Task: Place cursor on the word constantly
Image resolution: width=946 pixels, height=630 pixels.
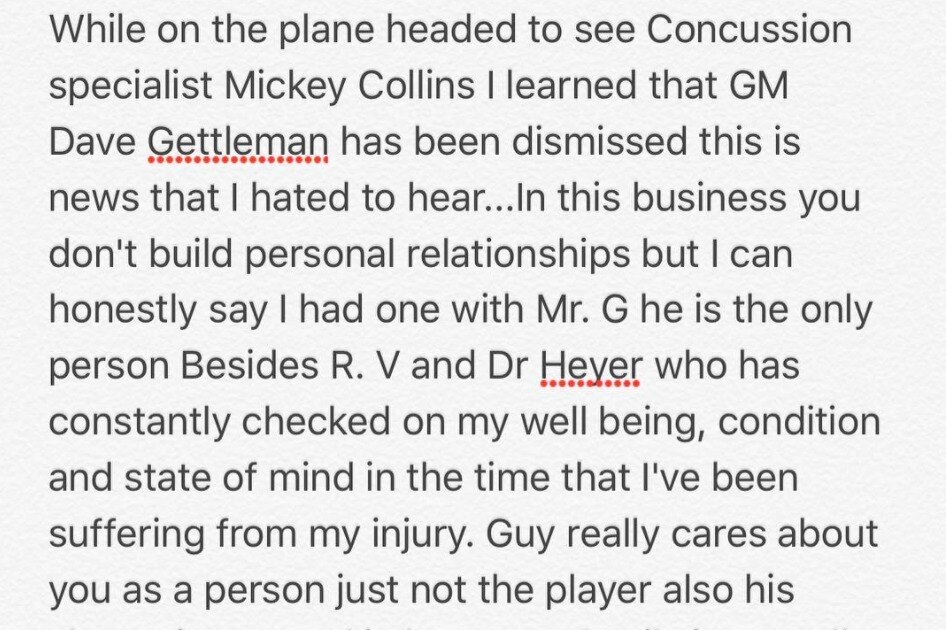Action: 139,423
